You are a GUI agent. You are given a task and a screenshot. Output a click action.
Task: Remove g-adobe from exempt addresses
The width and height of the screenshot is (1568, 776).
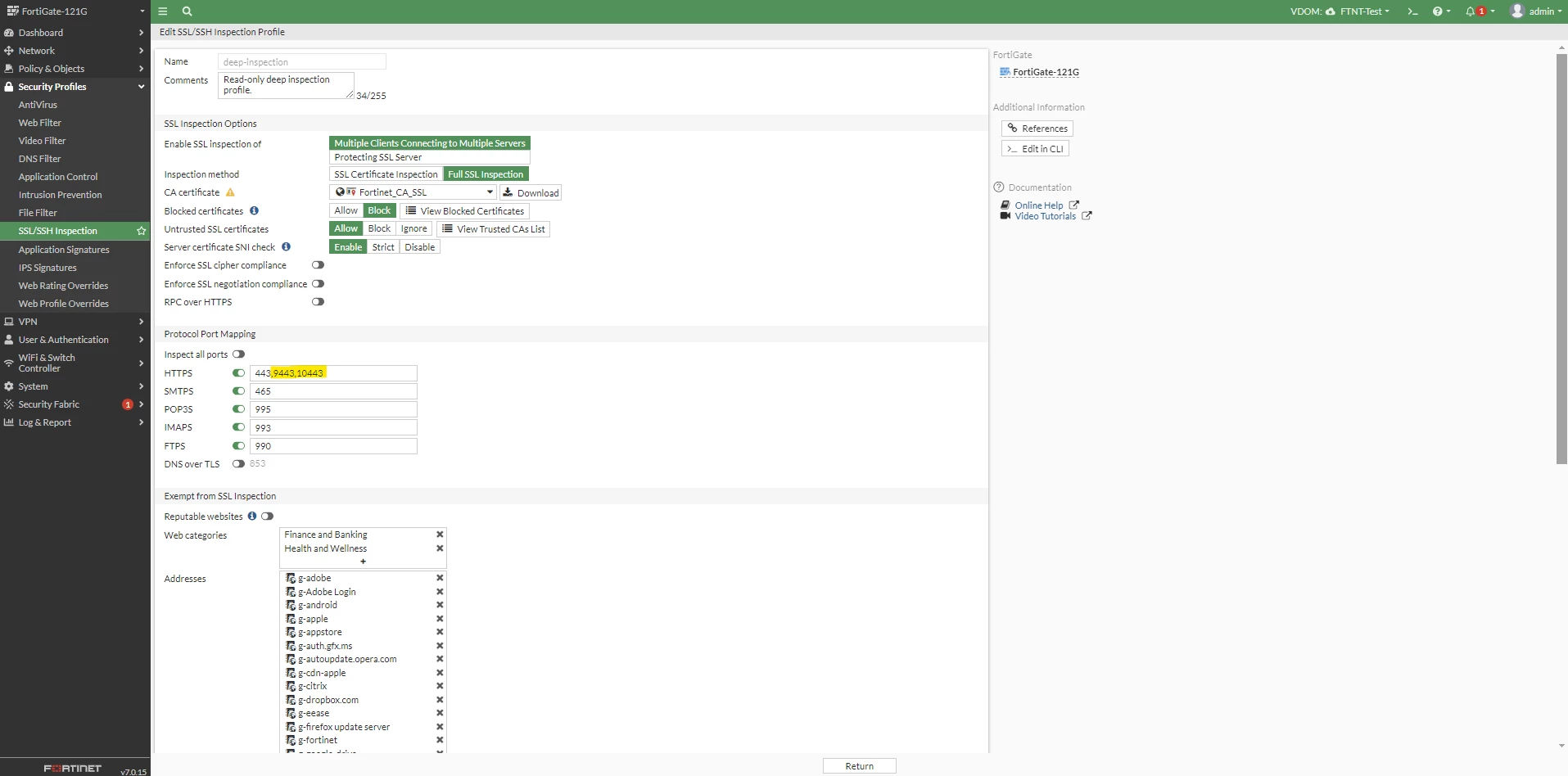click(x=440, y=578)
